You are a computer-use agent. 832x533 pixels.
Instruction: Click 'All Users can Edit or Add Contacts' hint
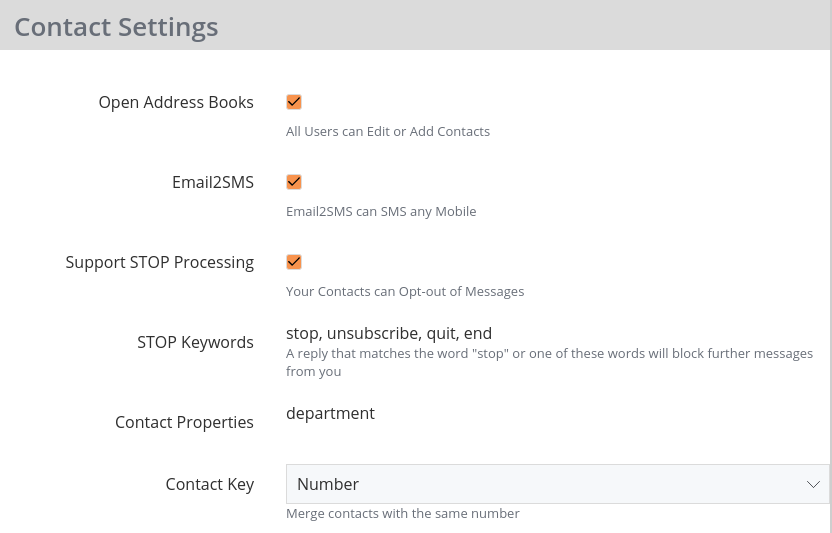point(388,131)
